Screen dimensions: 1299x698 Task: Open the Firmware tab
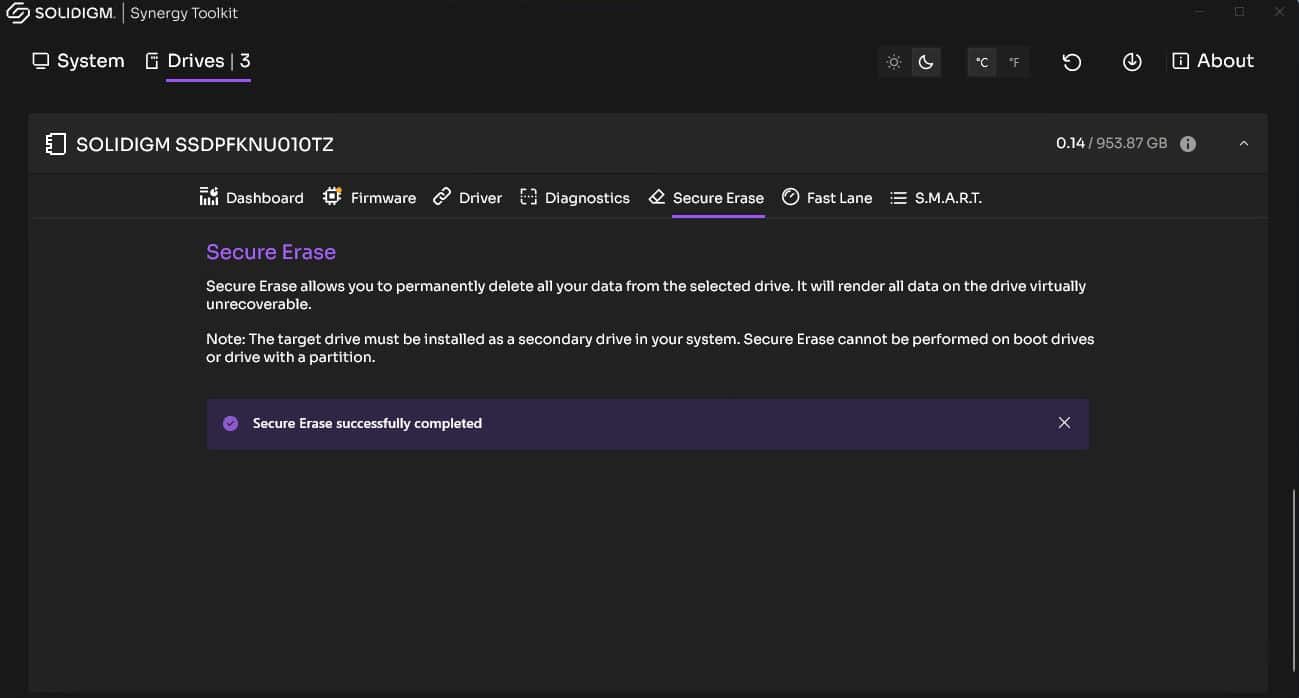tap(369, 197)
